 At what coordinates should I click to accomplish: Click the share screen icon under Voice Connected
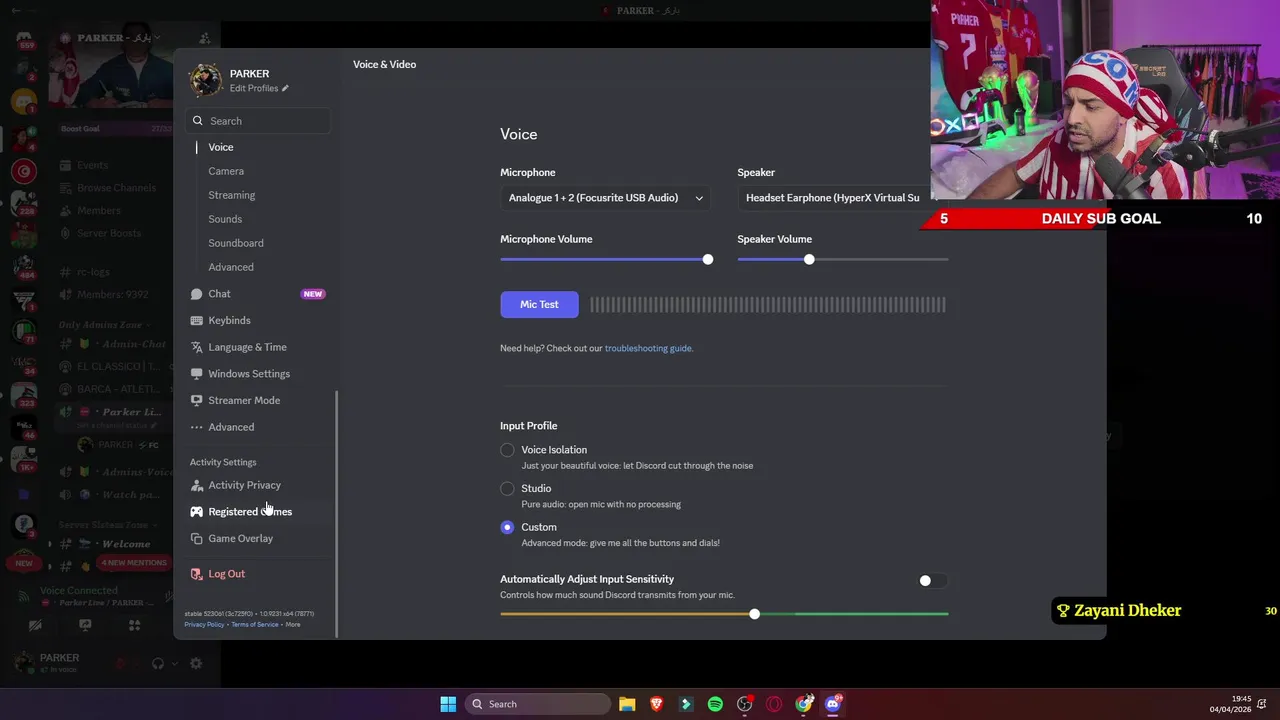pyautogui.click(x=85, y=625)
